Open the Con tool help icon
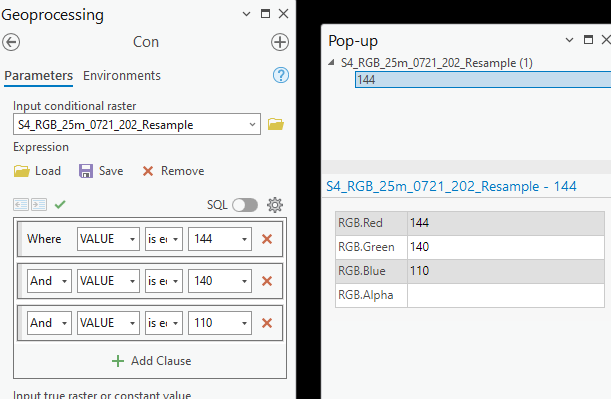The image size is (611, 399). (281, 75)
